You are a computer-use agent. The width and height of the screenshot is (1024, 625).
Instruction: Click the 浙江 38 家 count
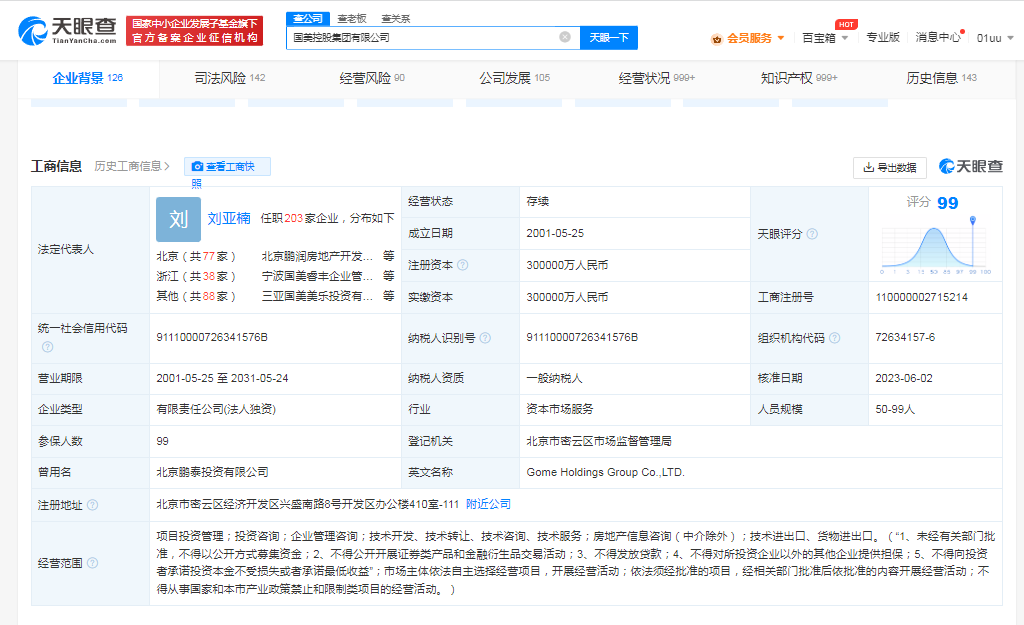click(209, 276)
